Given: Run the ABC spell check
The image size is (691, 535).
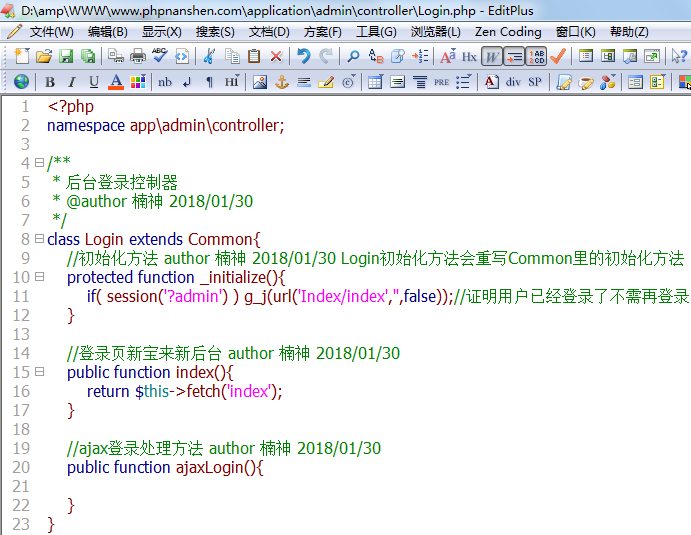Looking at the screenshot, I should pos(160,56).
